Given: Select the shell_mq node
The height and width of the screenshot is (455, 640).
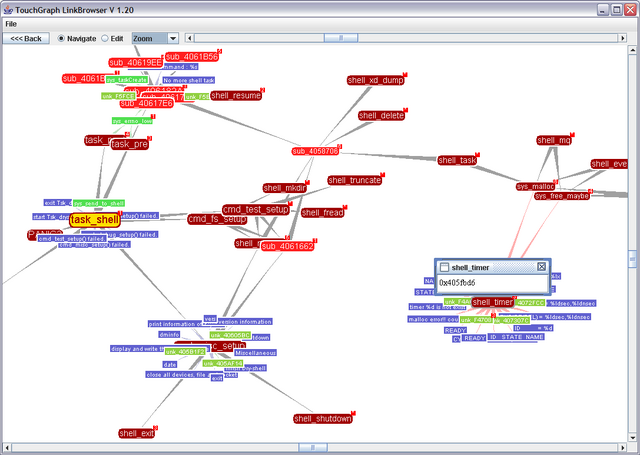Looking at the screenshot, I should pyautogui.click(x=554, y=140).
